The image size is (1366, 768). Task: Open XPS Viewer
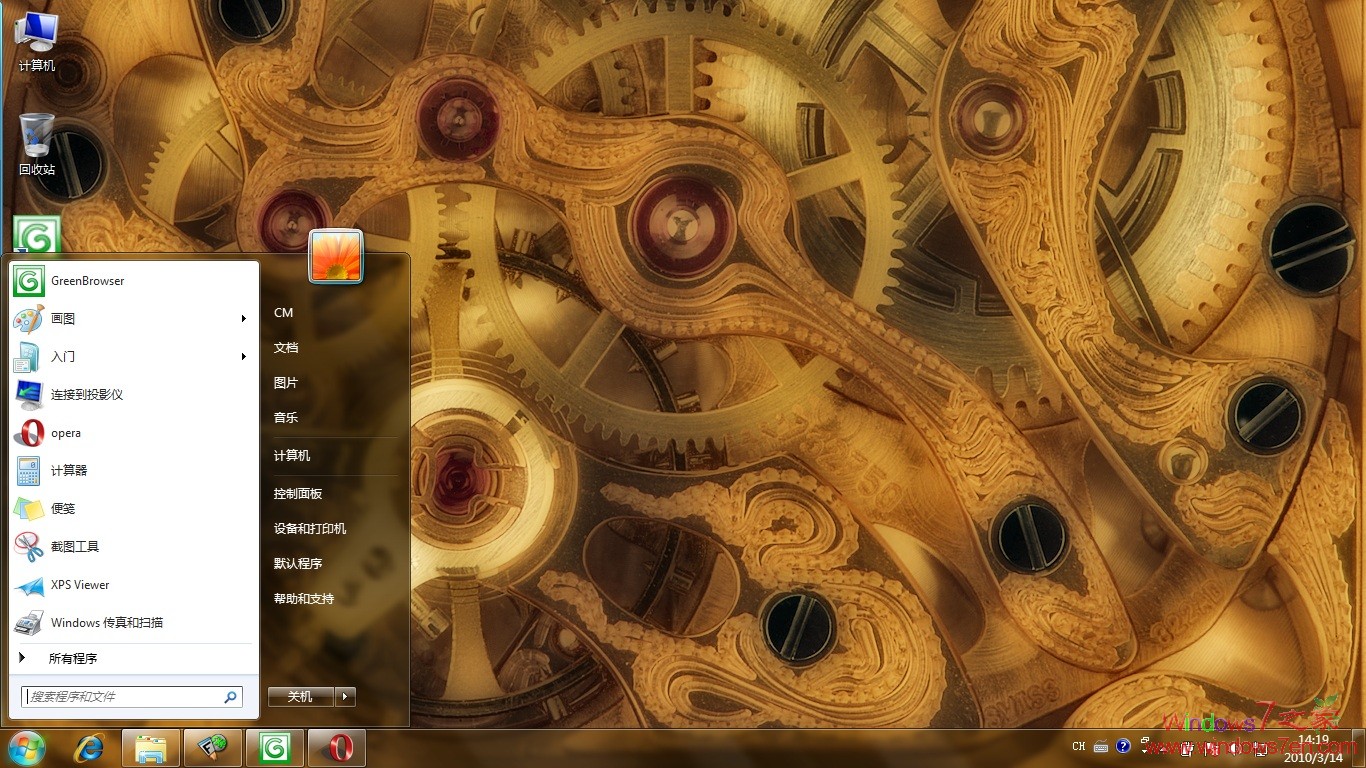click(x=80, y=584)
